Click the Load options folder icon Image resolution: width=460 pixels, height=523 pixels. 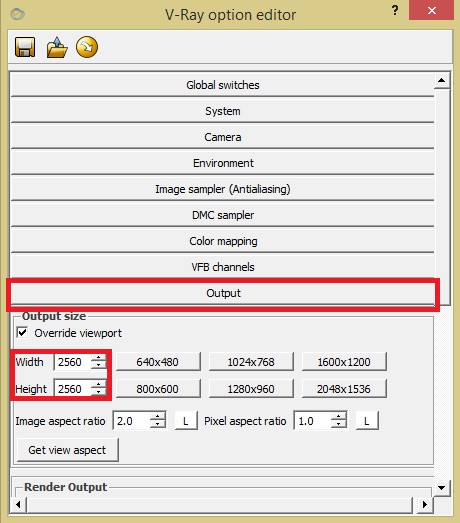57,47
